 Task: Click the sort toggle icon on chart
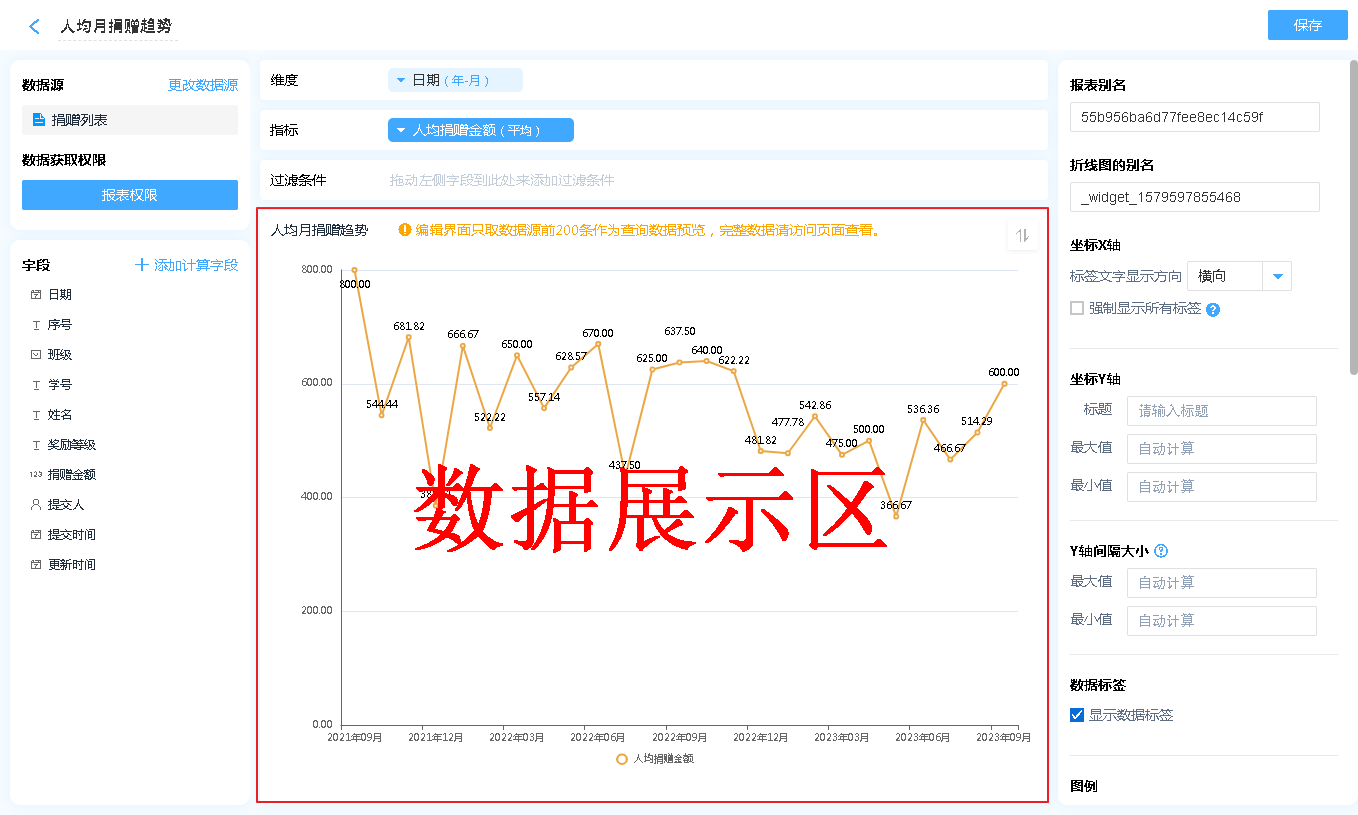point(1022,235)
